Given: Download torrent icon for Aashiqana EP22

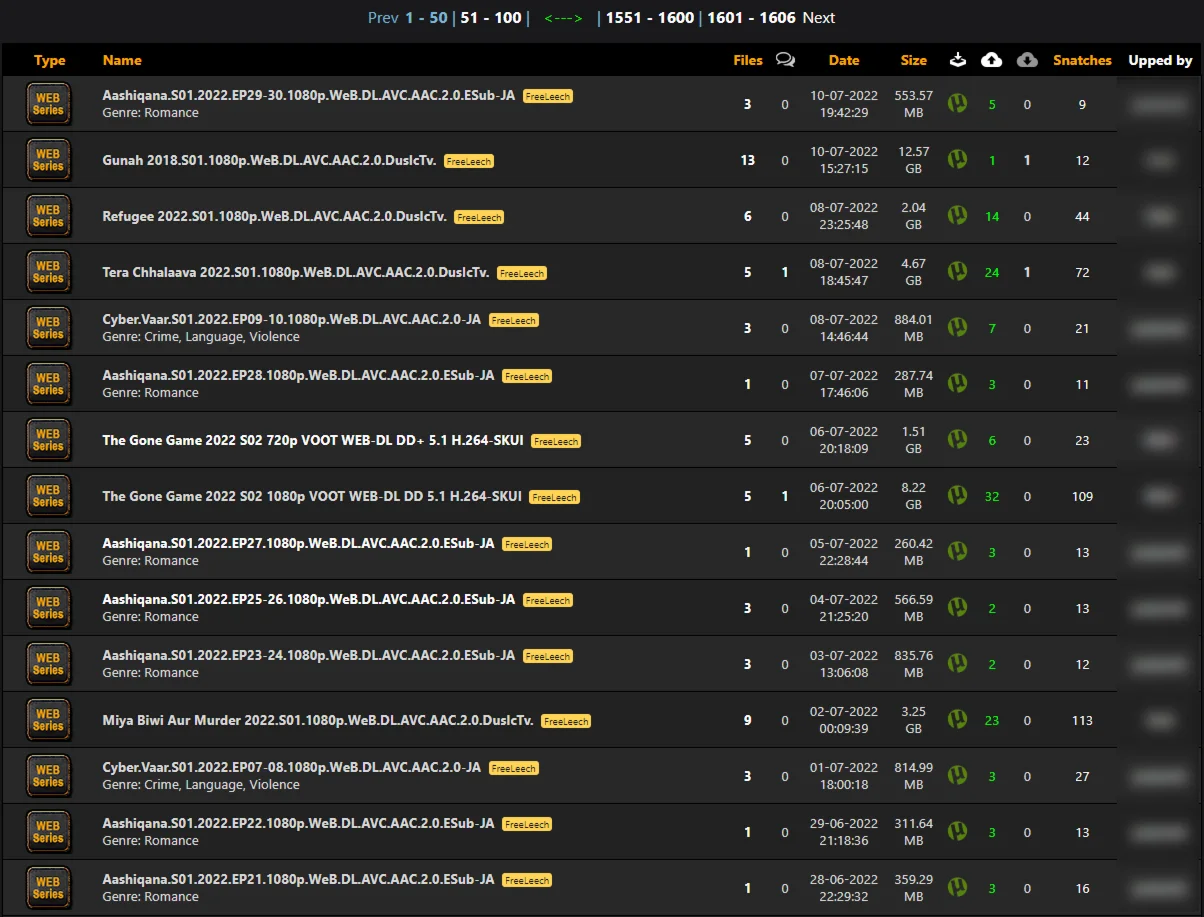Looking at the screenshot, I should 958,831.
